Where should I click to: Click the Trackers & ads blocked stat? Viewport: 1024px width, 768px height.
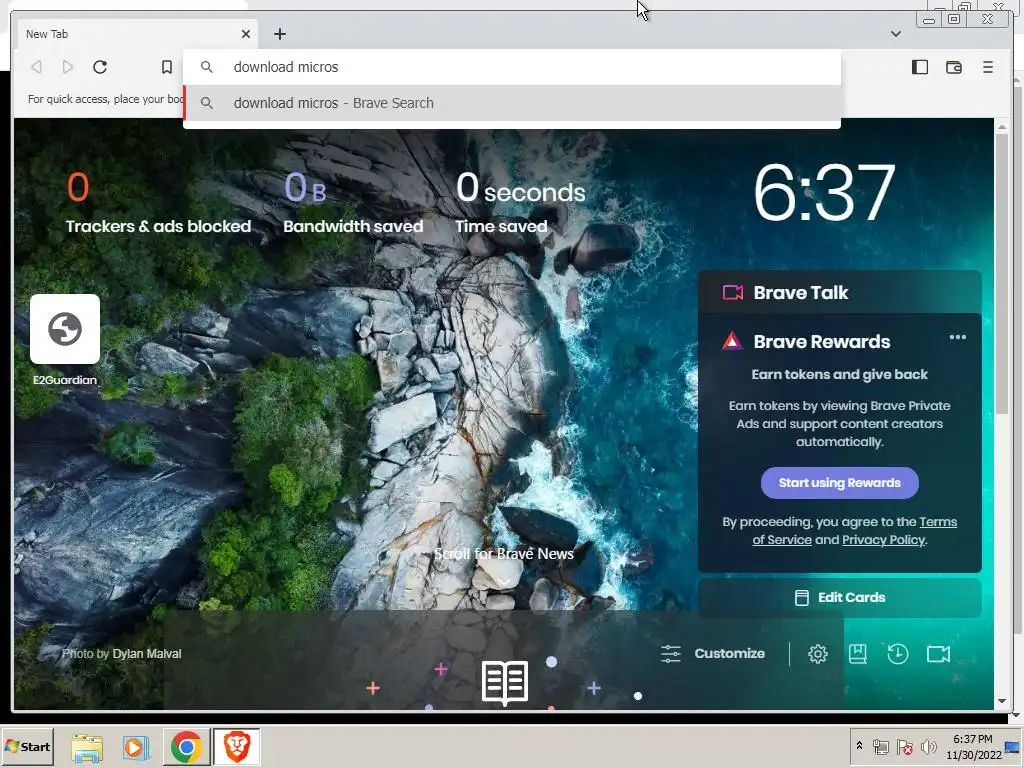(x=158, y=203)
